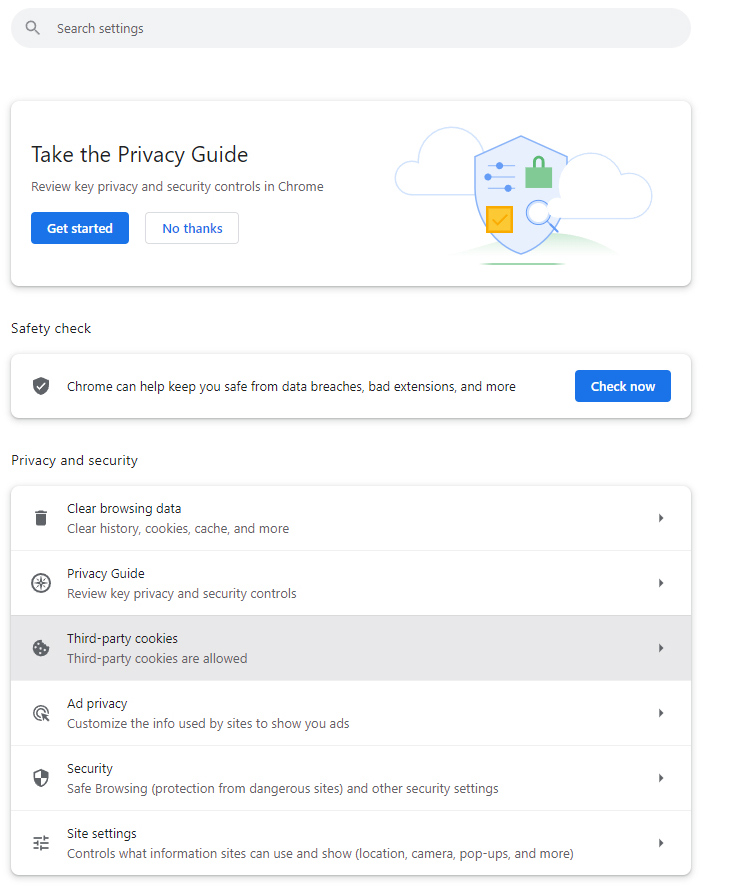Dismiss the guide with No thanks
The image size is (736, 893).
(x=192, y=228)
